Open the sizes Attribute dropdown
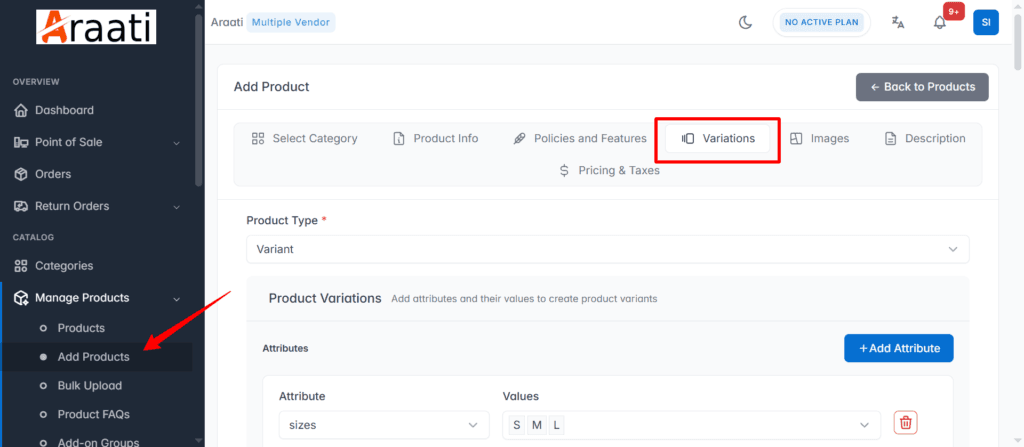This screenshot has height=447, width=1024. tap(384, 425)
